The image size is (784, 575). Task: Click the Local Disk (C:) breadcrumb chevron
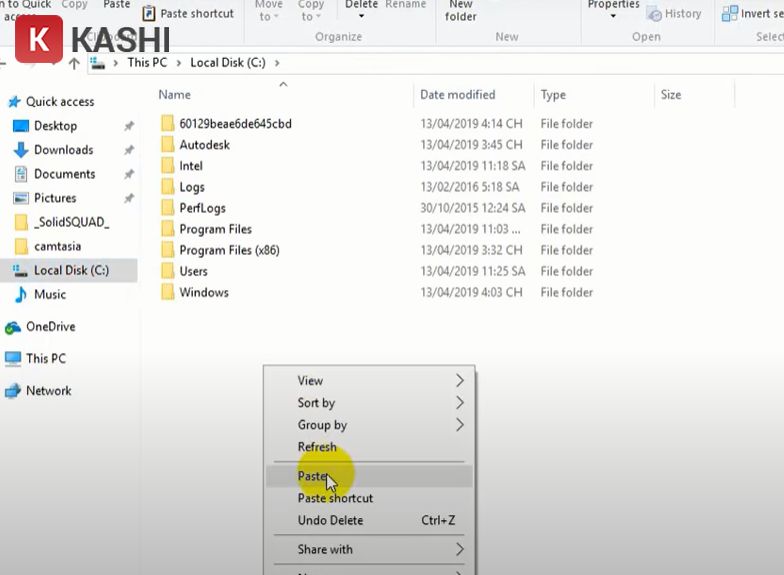point(277,63)
